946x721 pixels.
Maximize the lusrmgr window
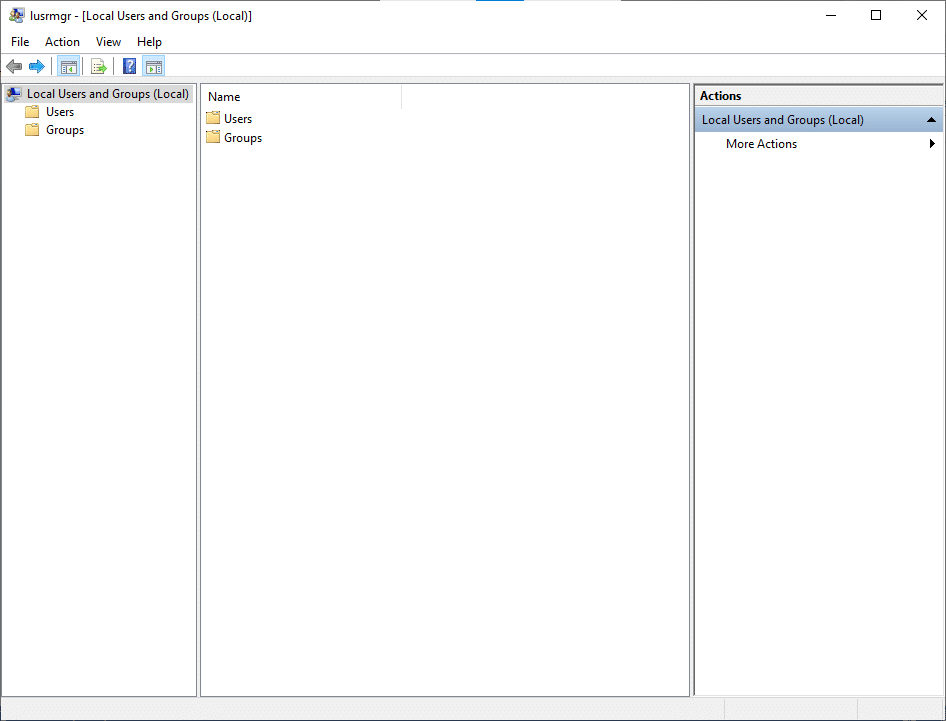pos(876,16)
